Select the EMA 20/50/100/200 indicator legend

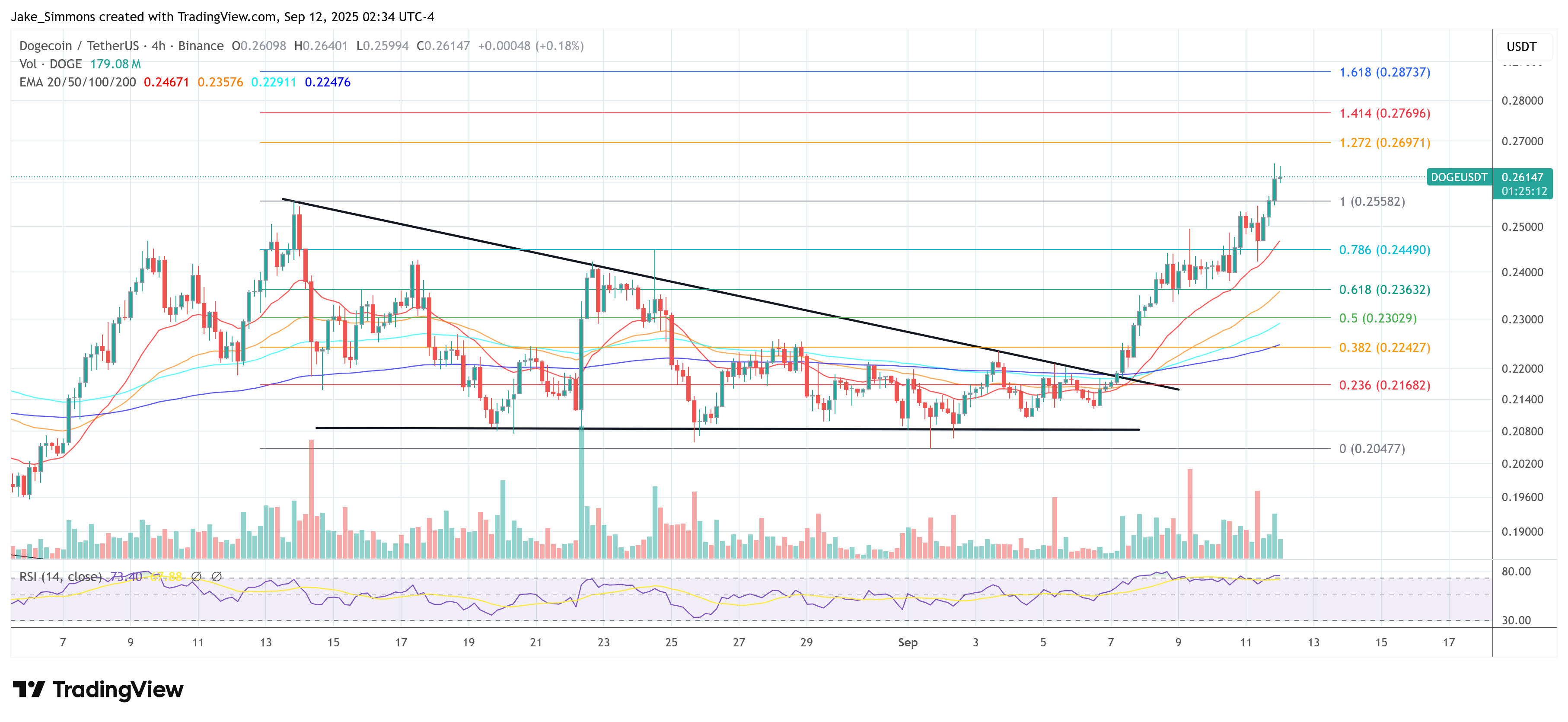tap(77, 82)
